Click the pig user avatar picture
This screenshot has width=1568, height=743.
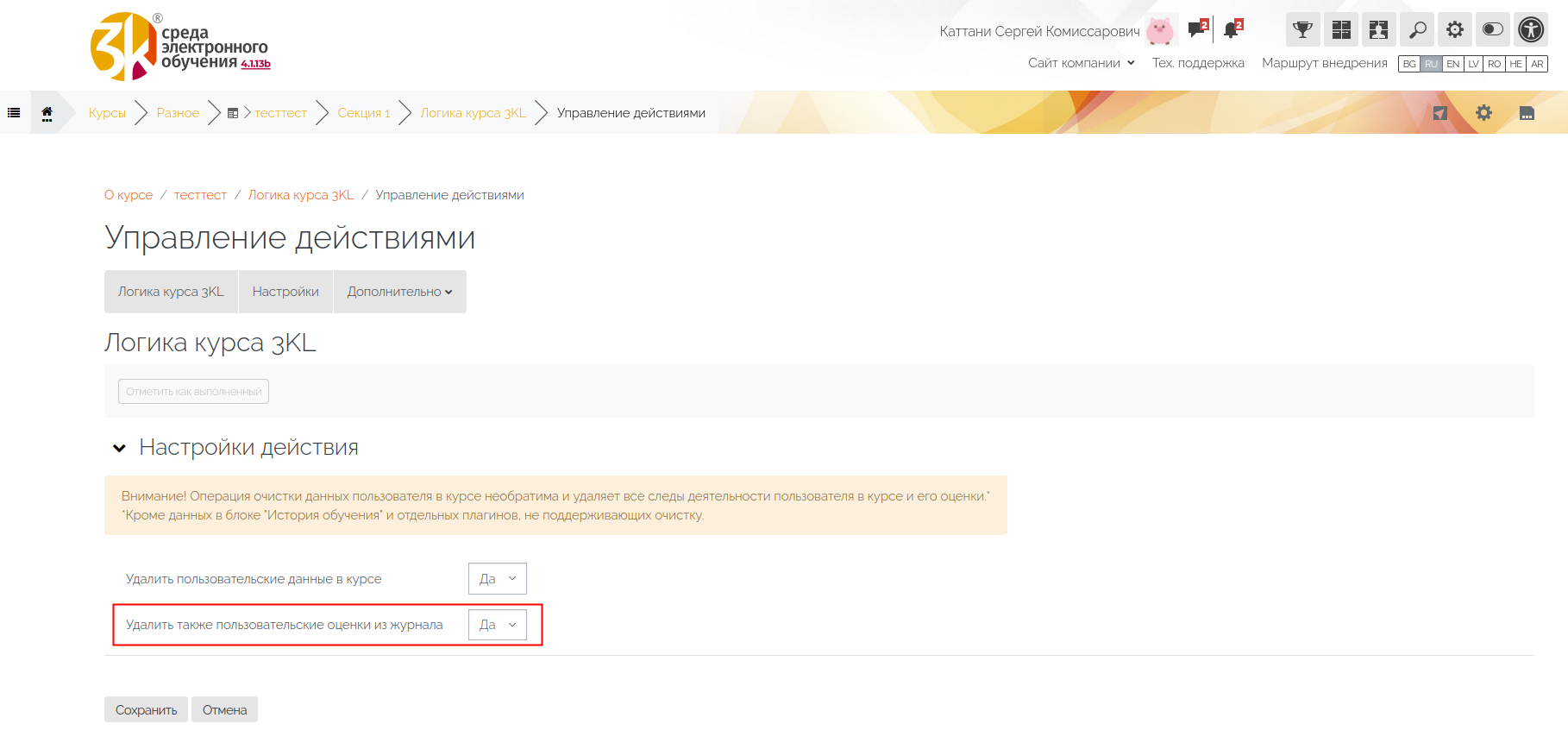click(1161, 31)
